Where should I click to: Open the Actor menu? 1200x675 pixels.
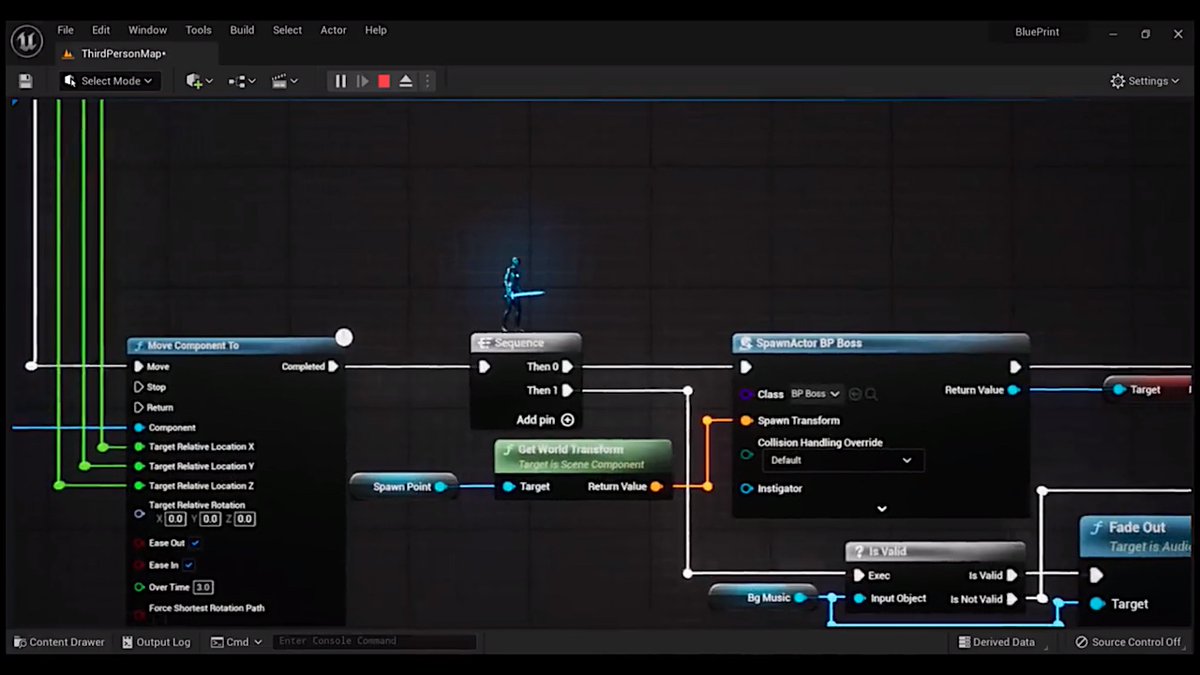coord(333,30)
